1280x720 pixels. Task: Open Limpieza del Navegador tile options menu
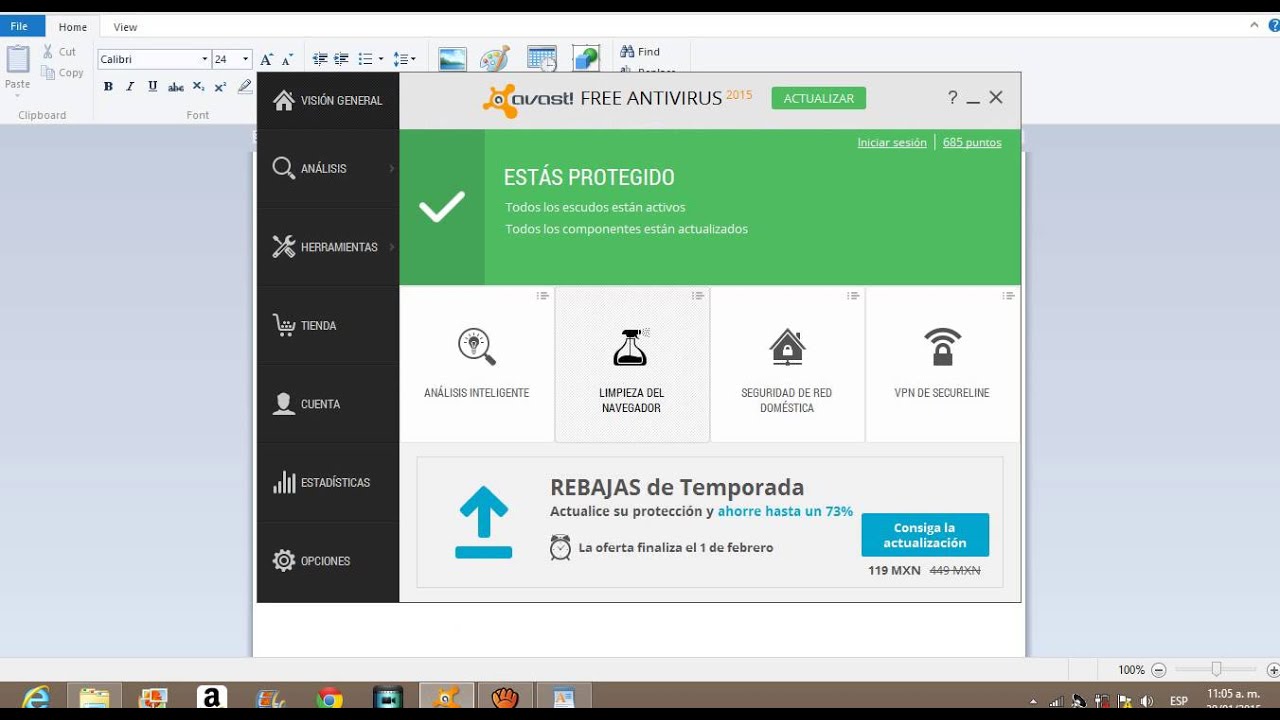pos(698,296)
